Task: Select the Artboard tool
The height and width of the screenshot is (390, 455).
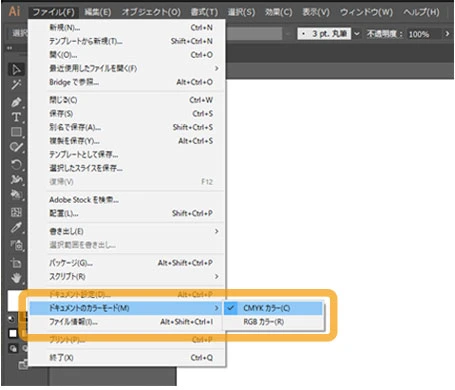Action: tap(16, 263)
